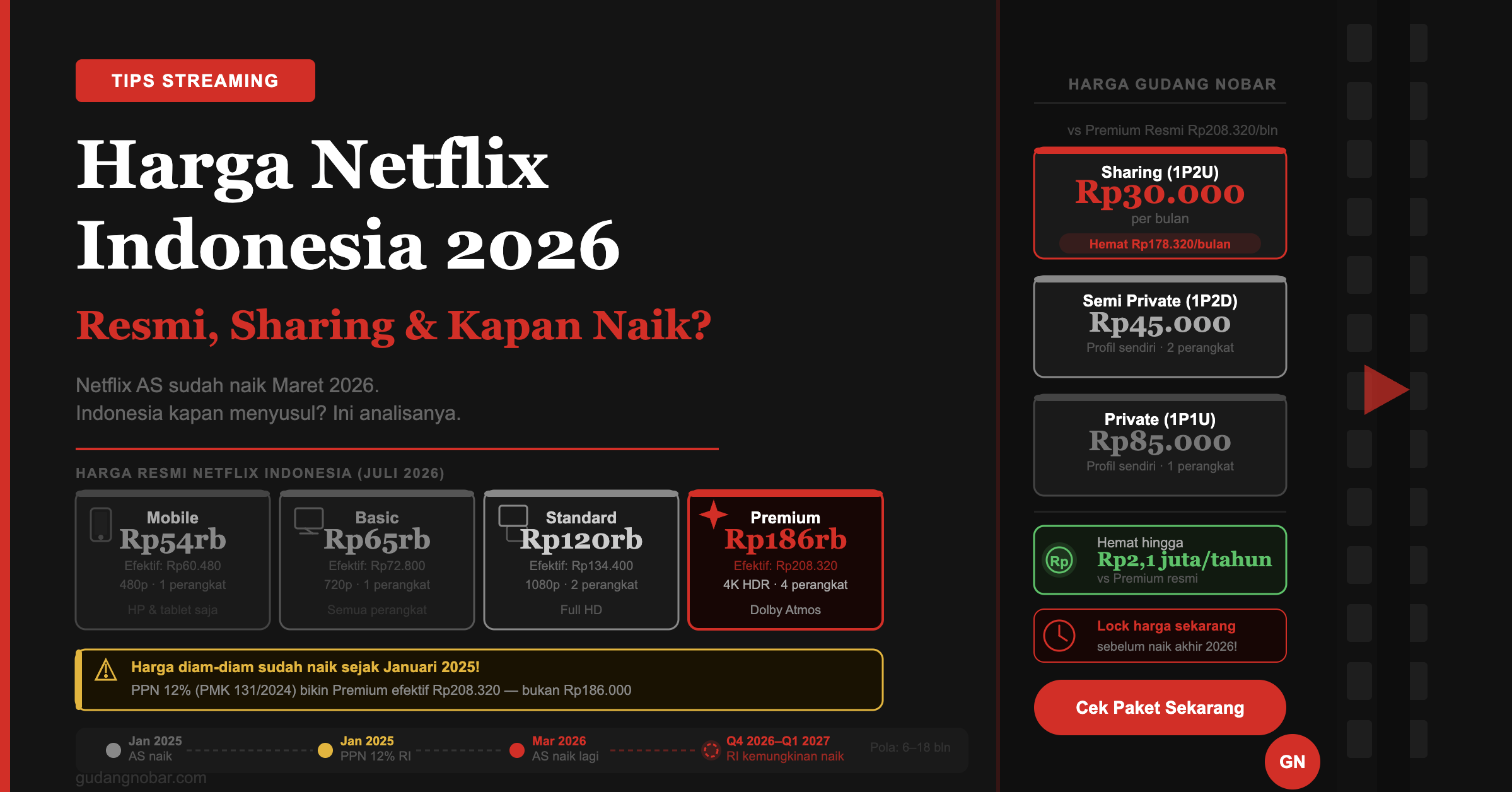Click the Lock harga sekarang banner

click(1160, 636)
